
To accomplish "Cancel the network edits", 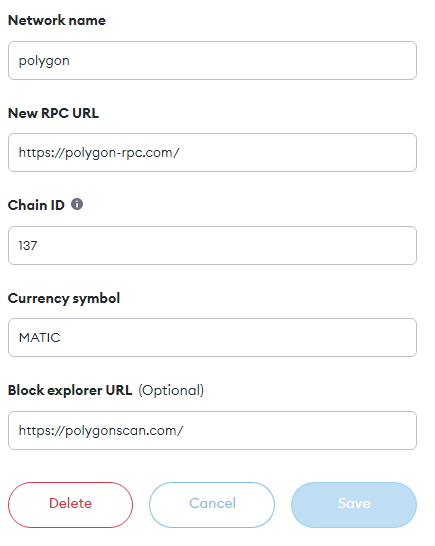I will coord(212,505).
